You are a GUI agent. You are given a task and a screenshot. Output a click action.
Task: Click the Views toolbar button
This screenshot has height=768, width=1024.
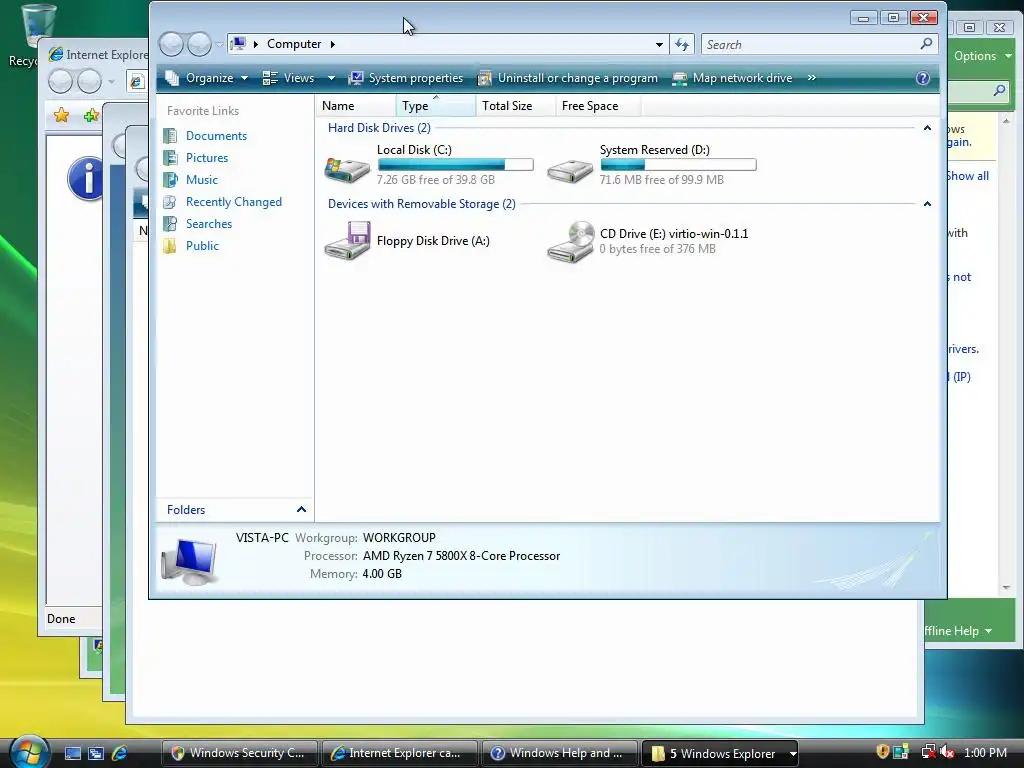coord(289,78)
